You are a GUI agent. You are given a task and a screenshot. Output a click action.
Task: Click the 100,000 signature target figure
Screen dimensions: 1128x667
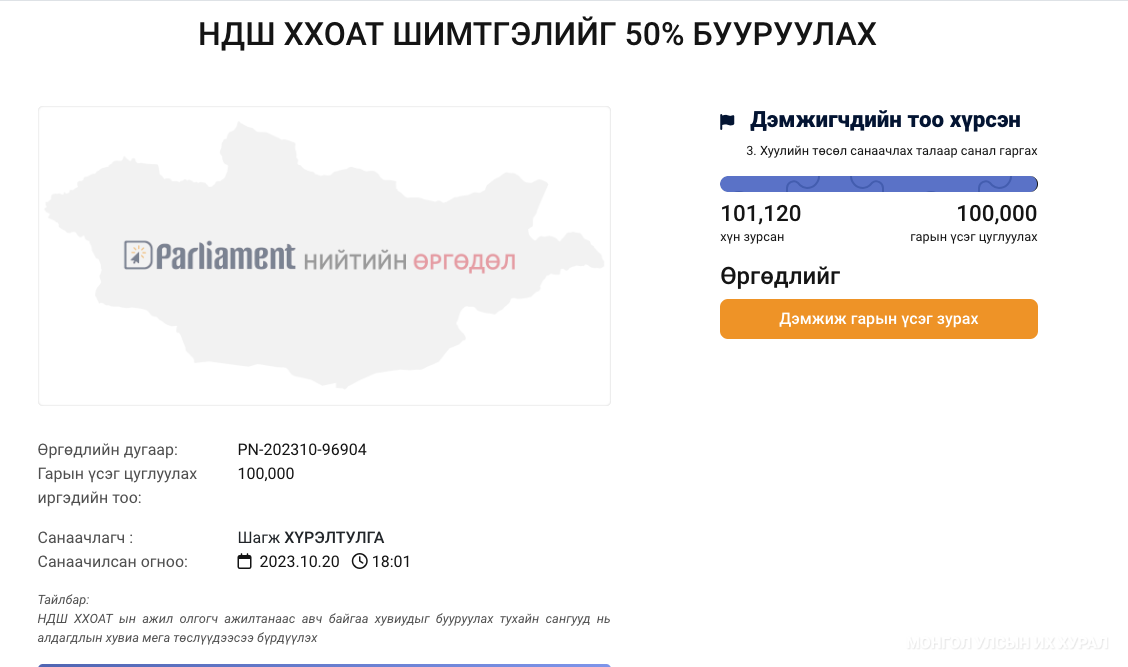996,214
